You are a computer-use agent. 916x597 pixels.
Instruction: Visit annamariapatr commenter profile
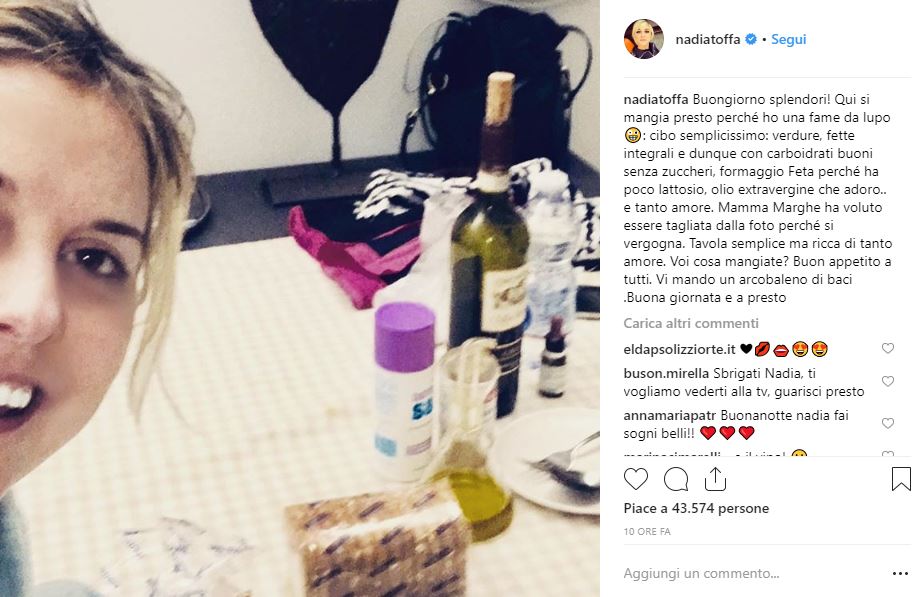(669, 415)
